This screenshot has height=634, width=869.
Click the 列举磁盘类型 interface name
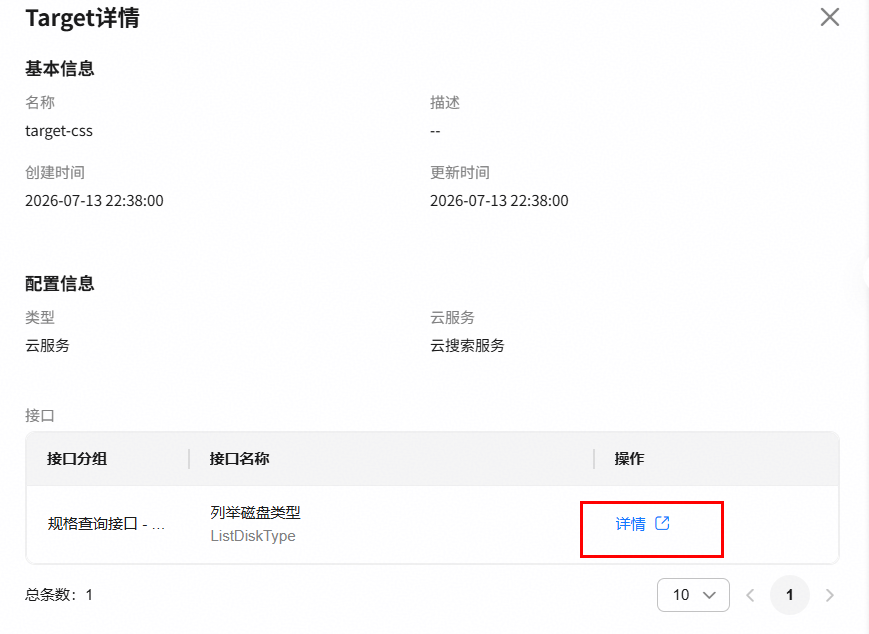(255, 513)
